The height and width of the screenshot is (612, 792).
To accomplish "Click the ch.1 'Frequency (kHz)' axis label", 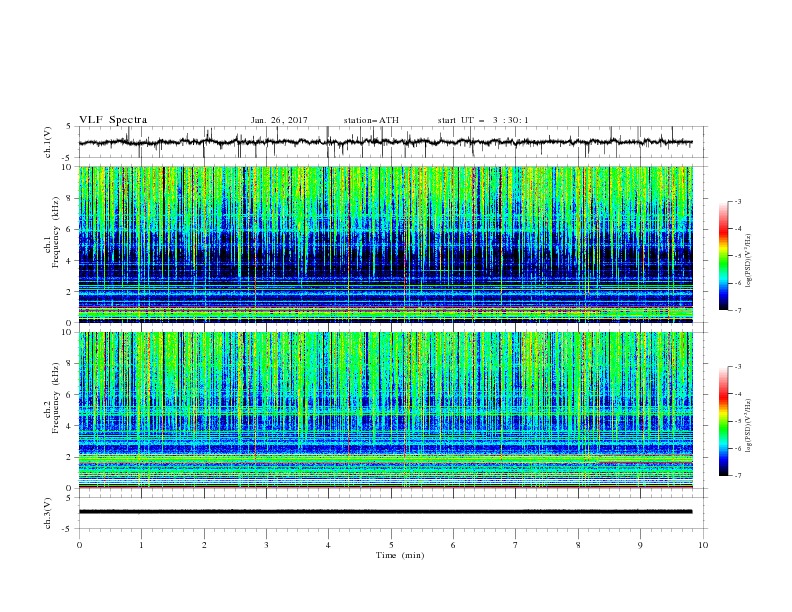I will (x=56, y=232).
